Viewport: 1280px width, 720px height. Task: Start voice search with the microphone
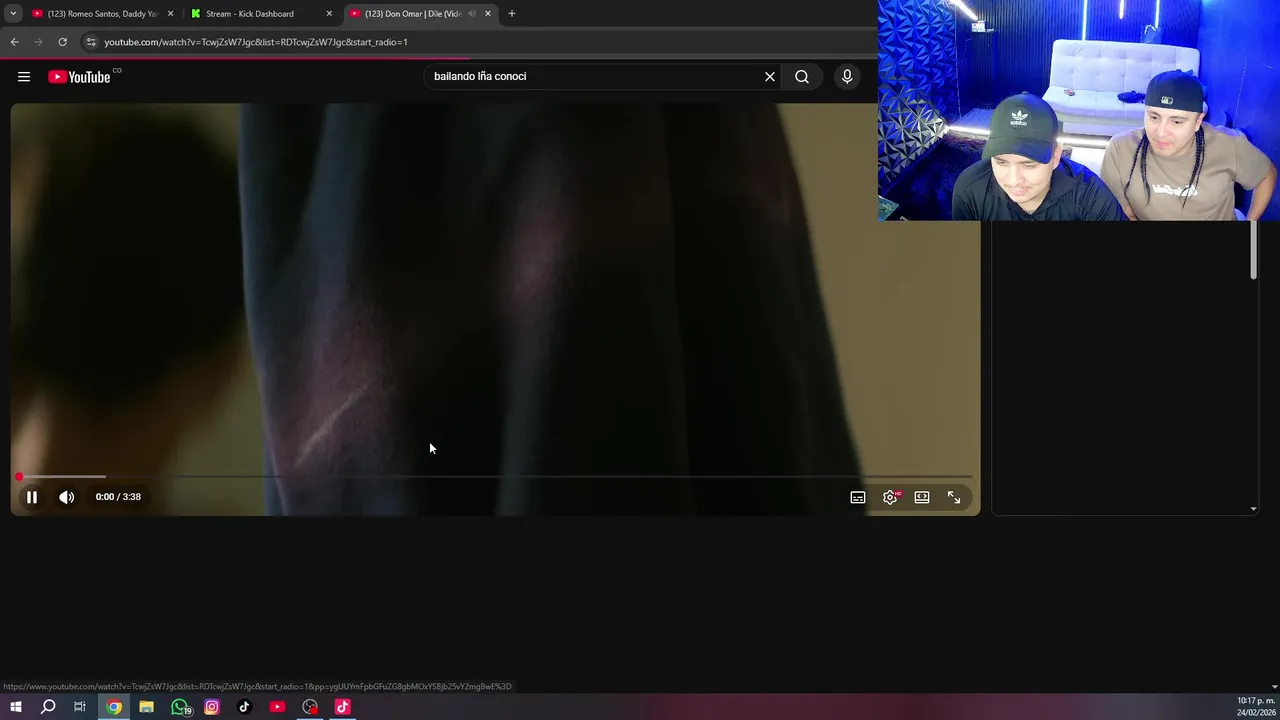click(847, 77)
